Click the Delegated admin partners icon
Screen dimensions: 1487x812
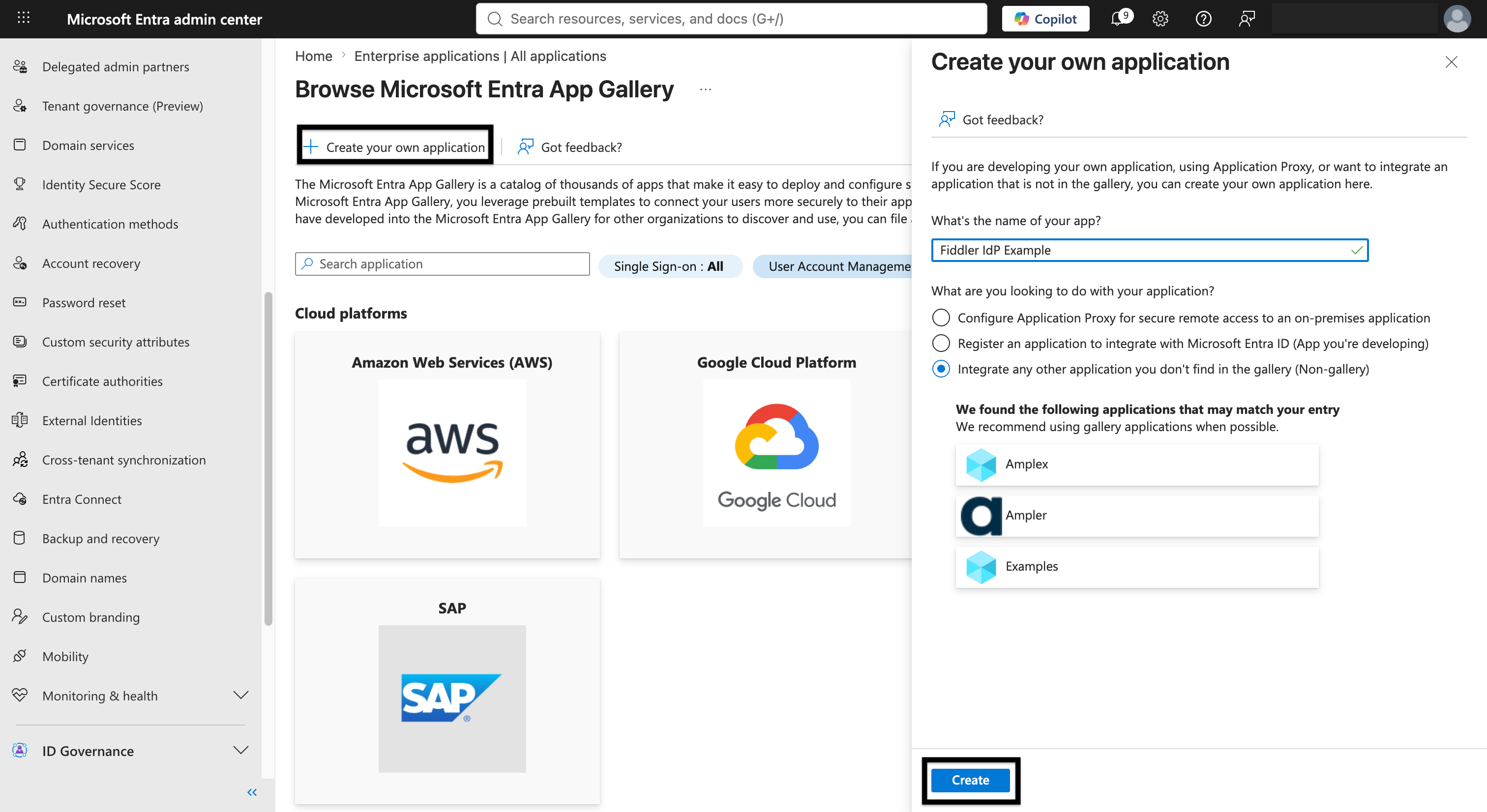[x=20, y=66]
